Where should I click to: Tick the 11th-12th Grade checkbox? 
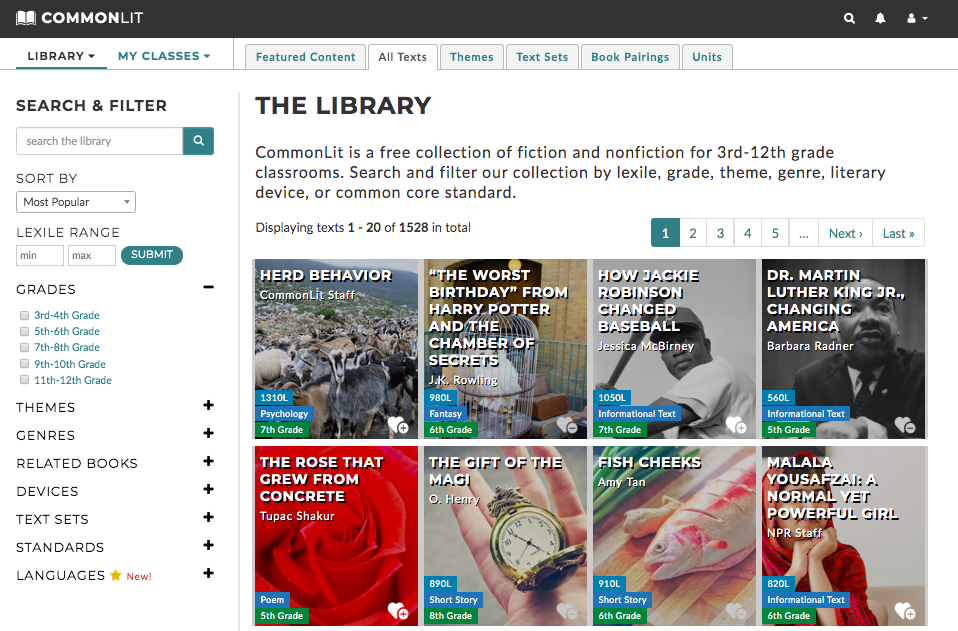[24, 380]
